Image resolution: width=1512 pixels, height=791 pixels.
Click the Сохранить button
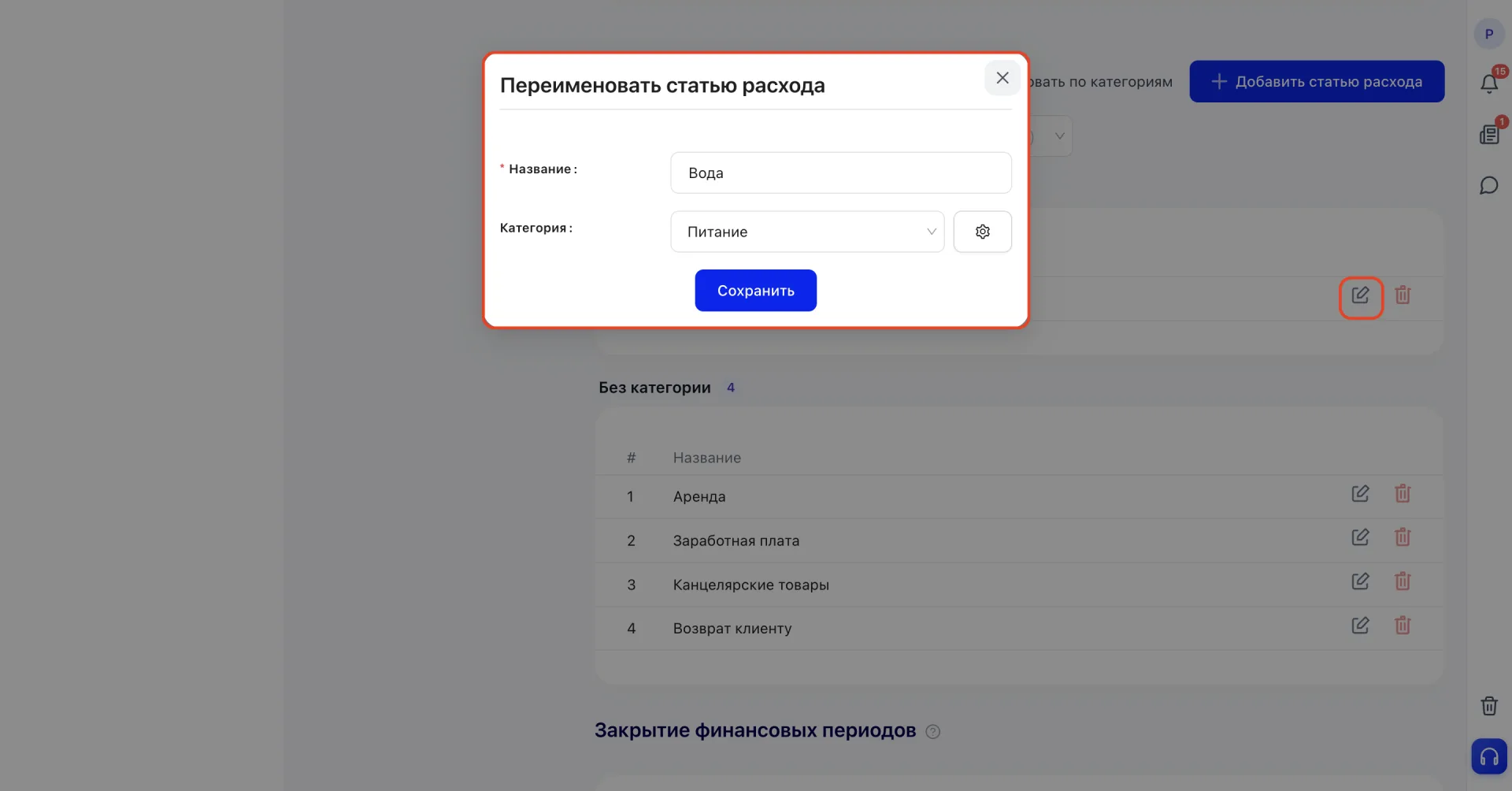pyautogui.click(x=755, y=291)
